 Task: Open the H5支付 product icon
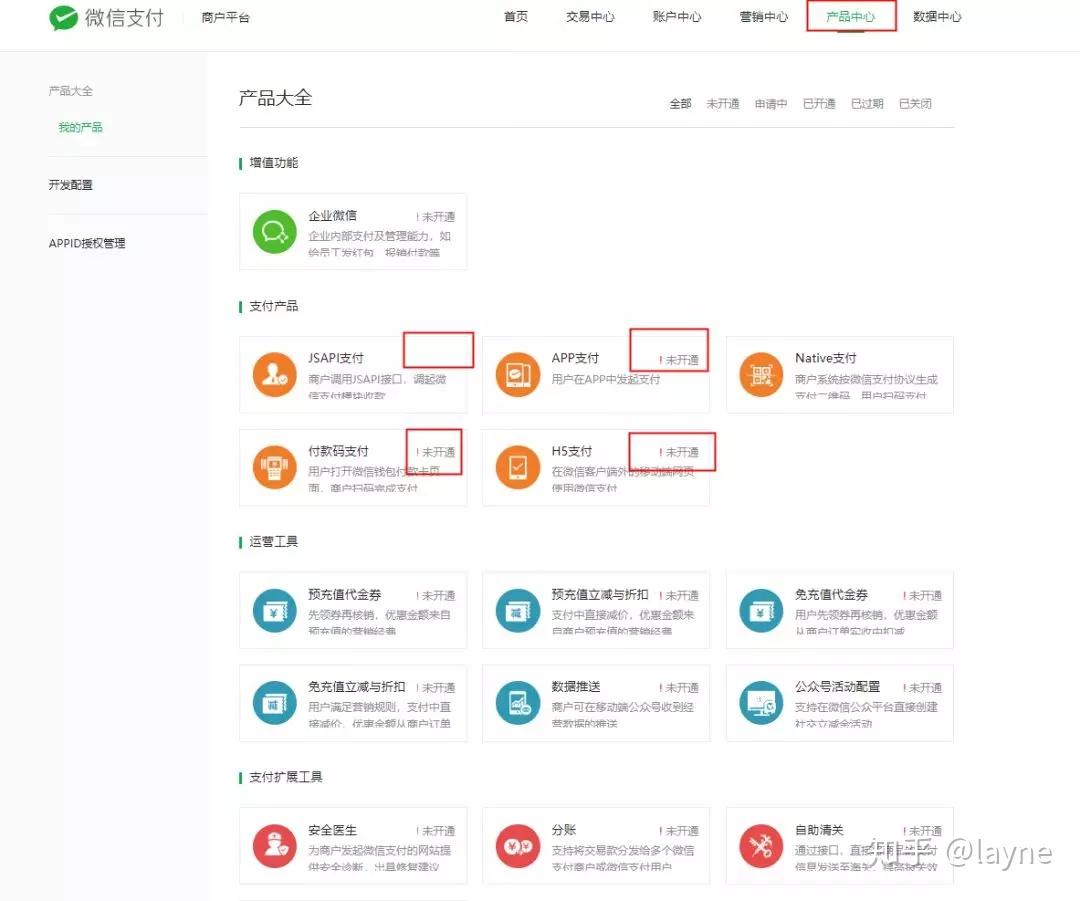518,467
